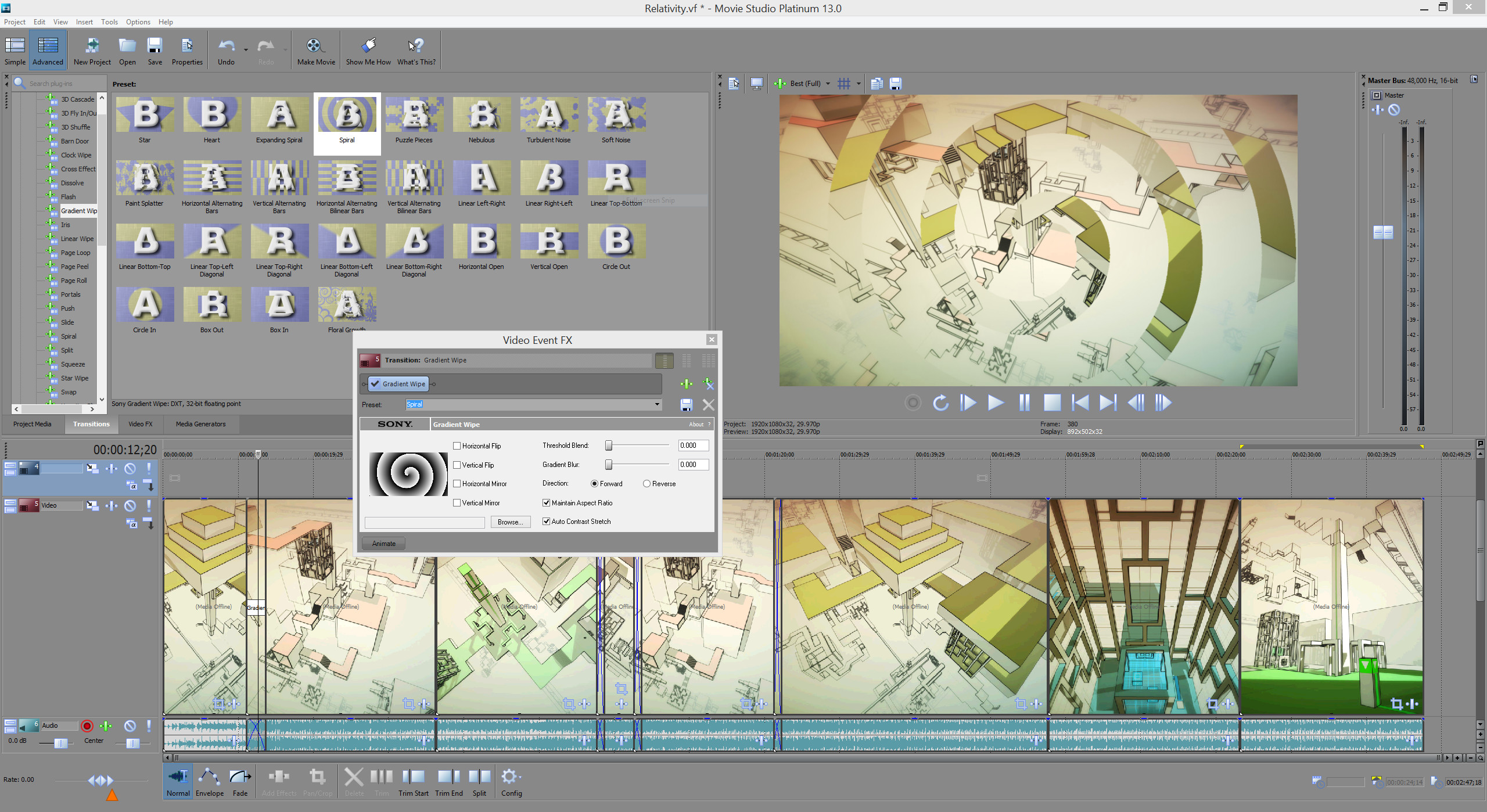Screen dimensions: 1487x812
Task: Open the Preset dropdown showing Spiral
Action: tap(656, 404)
